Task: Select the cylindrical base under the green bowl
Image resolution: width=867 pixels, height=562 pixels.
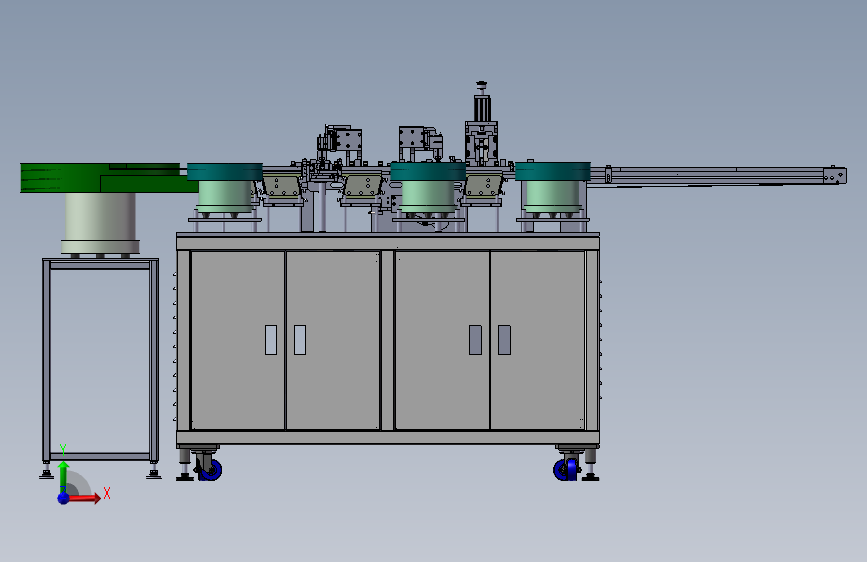Action: 100,223
